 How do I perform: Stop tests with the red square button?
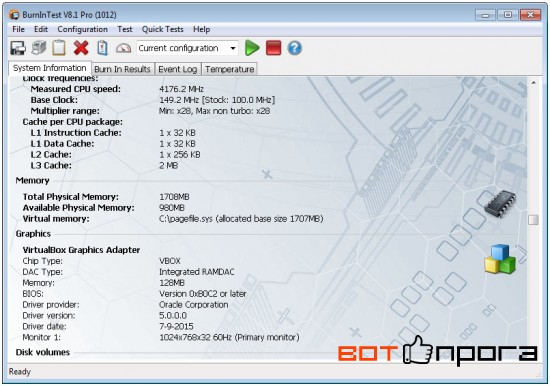[274, 48]
